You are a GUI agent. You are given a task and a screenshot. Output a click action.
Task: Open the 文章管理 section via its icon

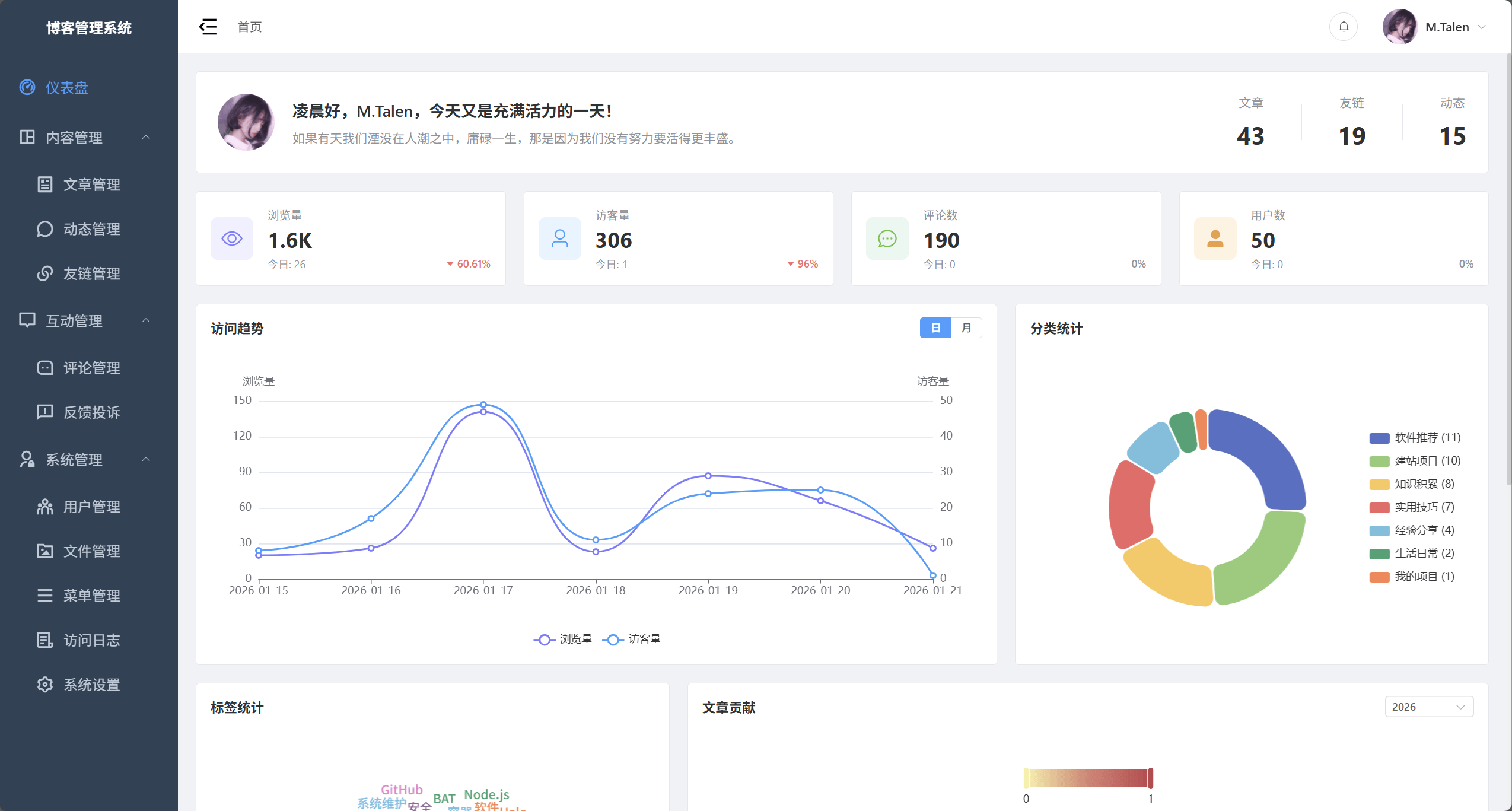coord(45,184)
